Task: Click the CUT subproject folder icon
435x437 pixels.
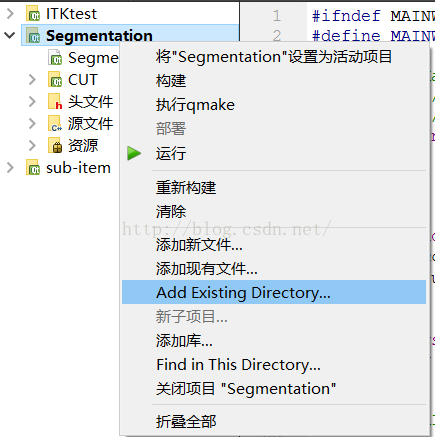Action: point(55,79)
